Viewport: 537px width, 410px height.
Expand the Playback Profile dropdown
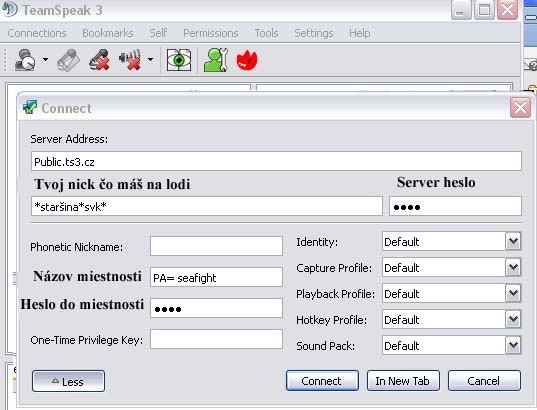pos(513,294)
